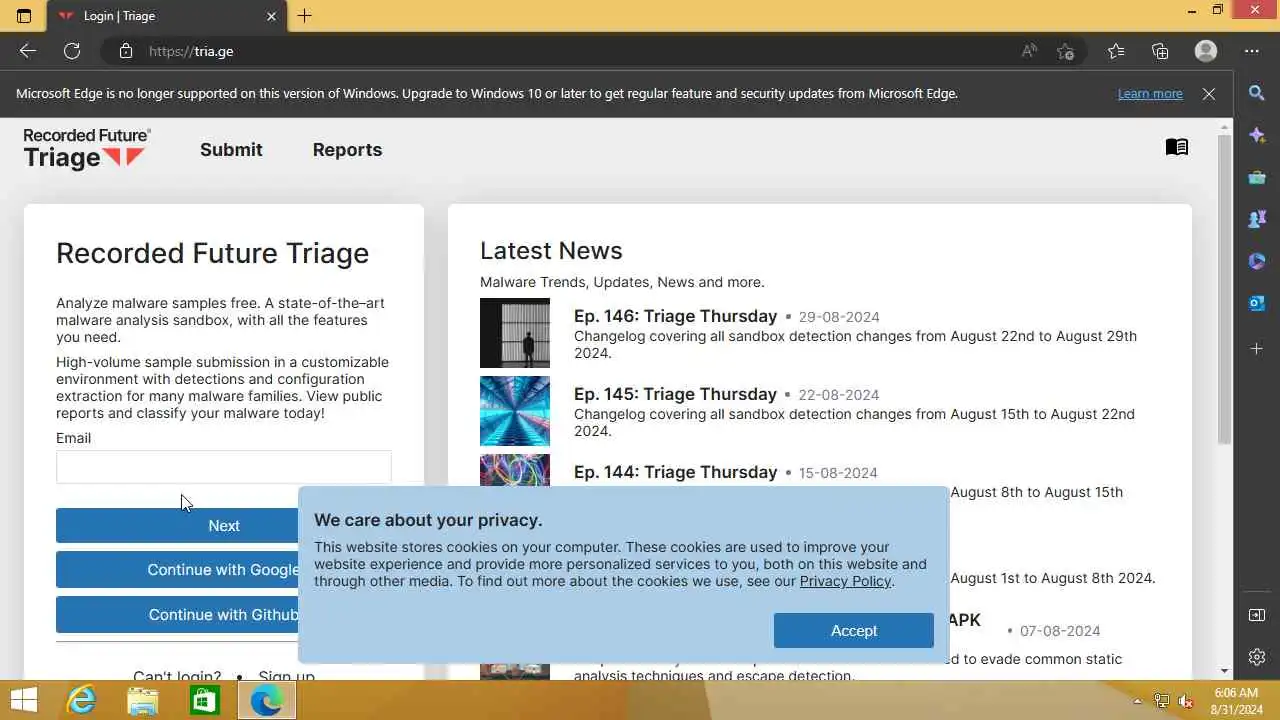
Task: Open the Reports menu item
Action: click(347, 149)
